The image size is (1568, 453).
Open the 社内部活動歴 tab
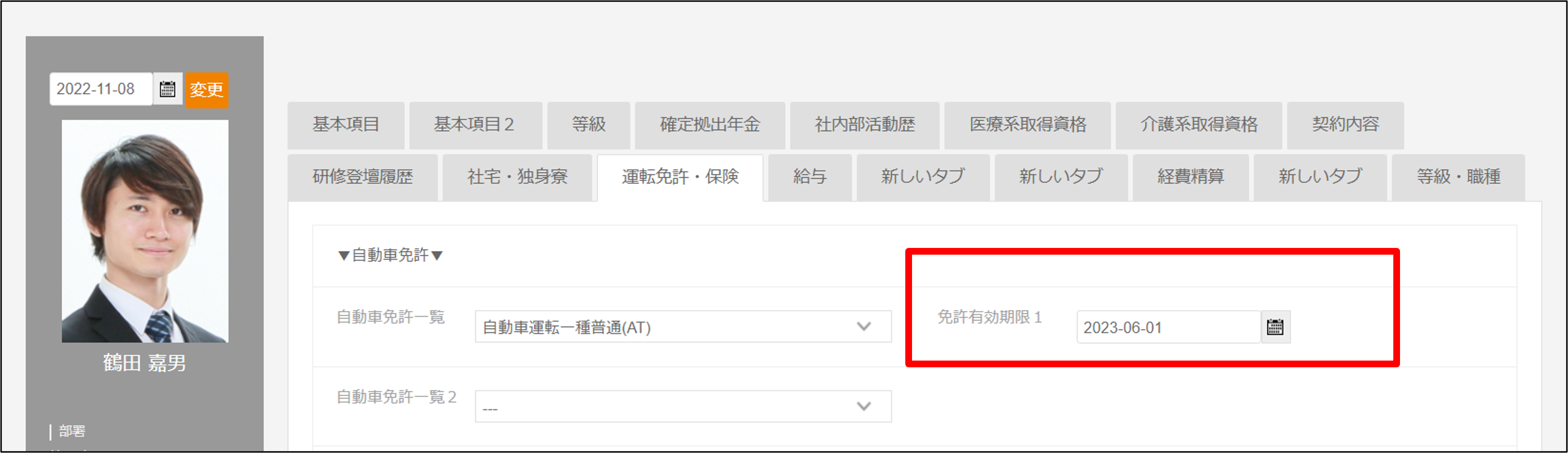click(864, 125)
